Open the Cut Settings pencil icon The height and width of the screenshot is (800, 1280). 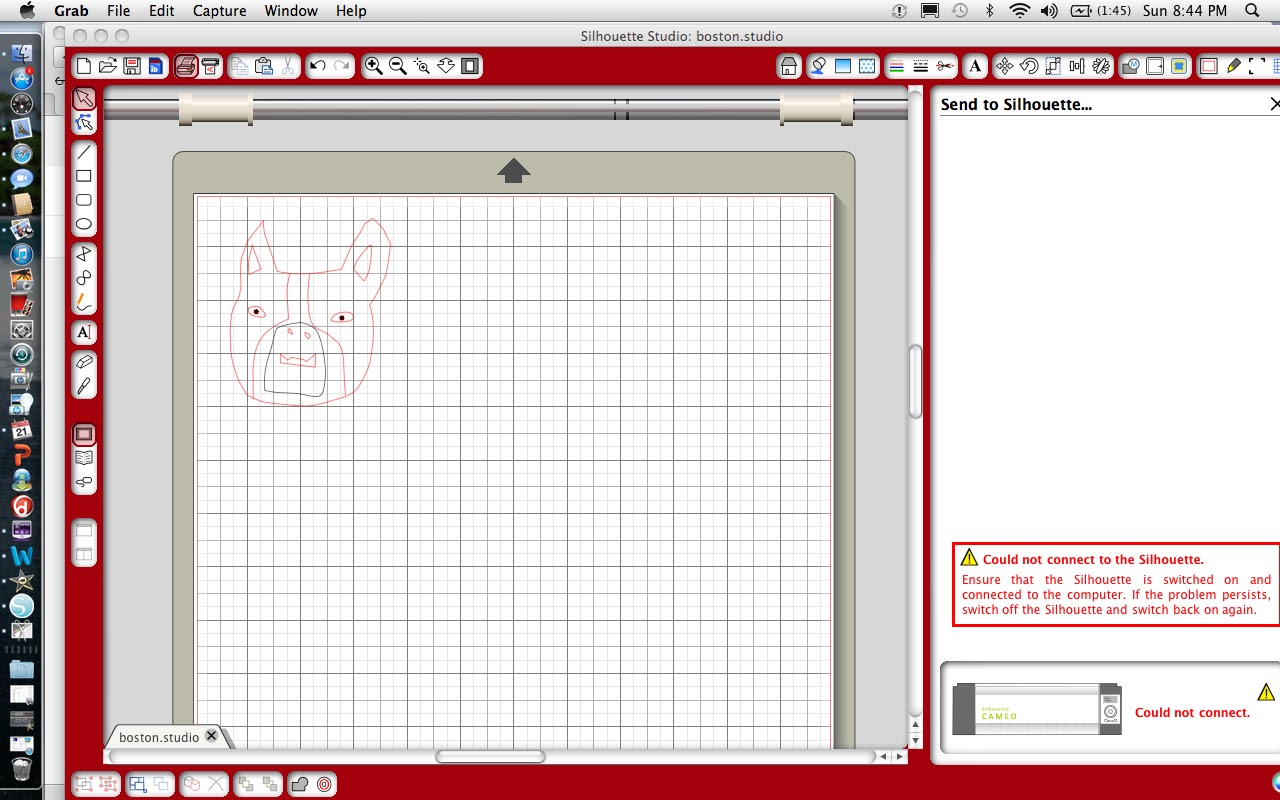click(x=1233, y=67)
